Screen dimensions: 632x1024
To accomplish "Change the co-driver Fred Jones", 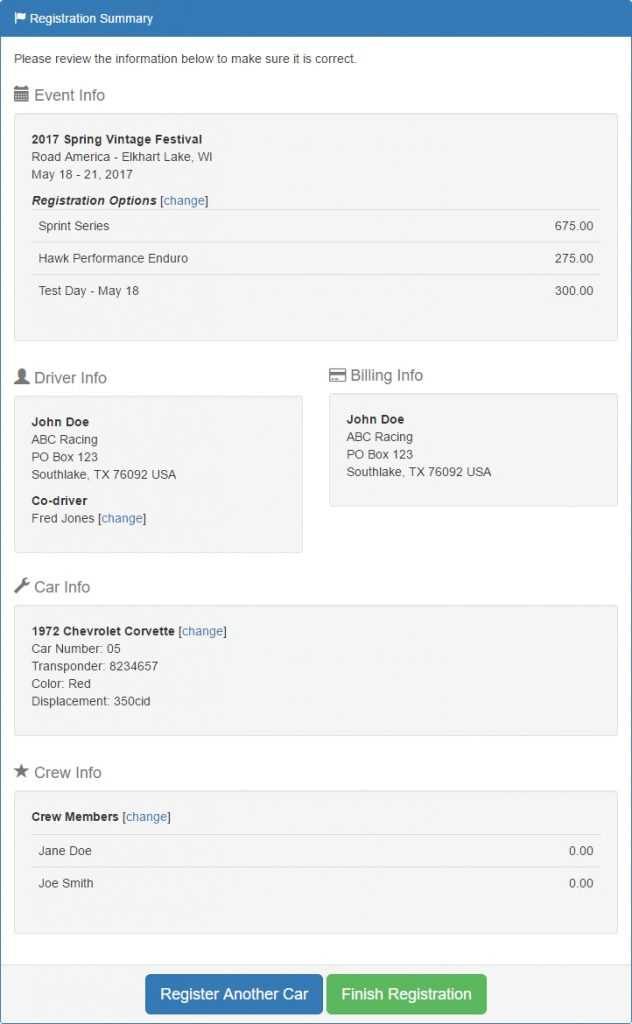I will coord(122,519).
